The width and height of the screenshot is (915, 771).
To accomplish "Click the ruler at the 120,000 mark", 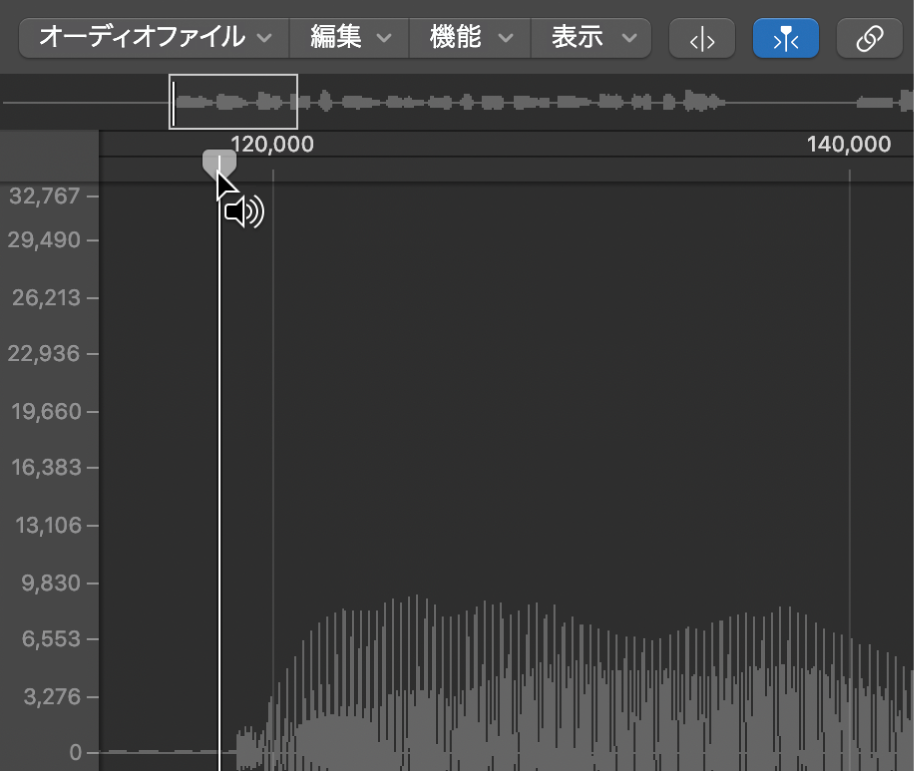I will [272, 144].
